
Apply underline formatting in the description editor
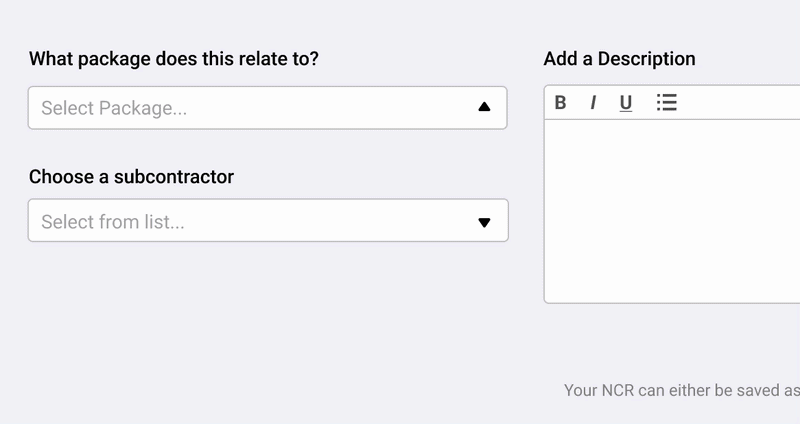pyautogui.click(x=626, y=102)
